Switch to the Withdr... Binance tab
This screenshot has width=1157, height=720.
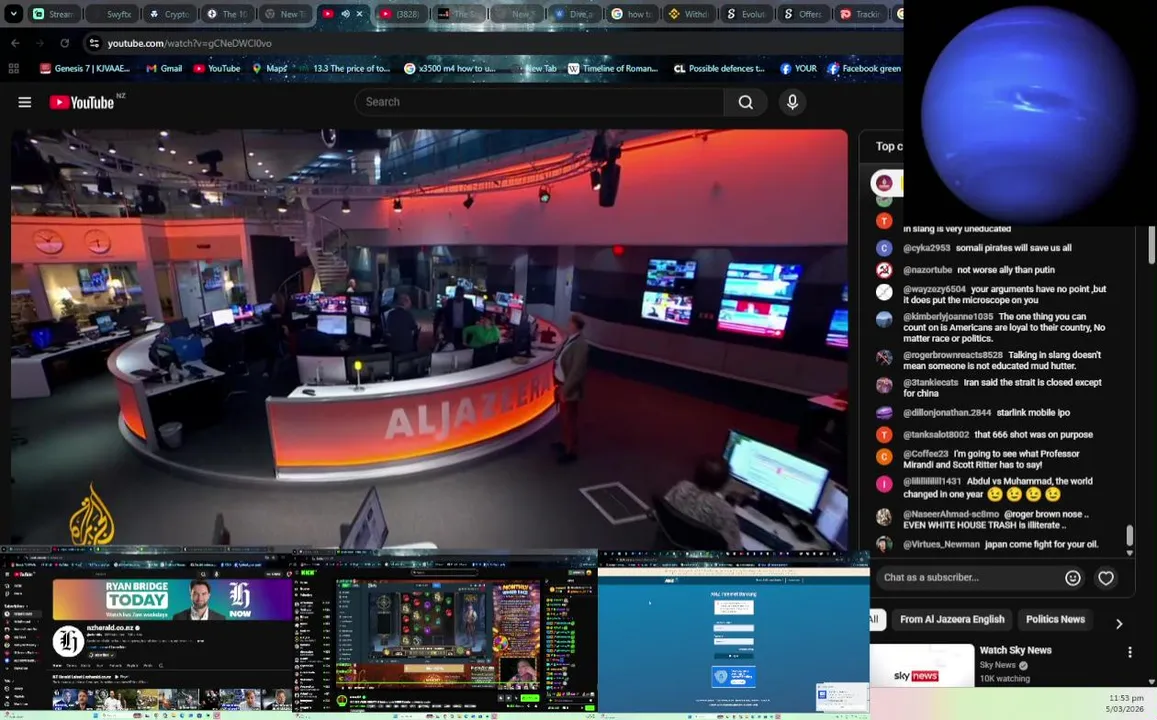[x=688, y=14]
